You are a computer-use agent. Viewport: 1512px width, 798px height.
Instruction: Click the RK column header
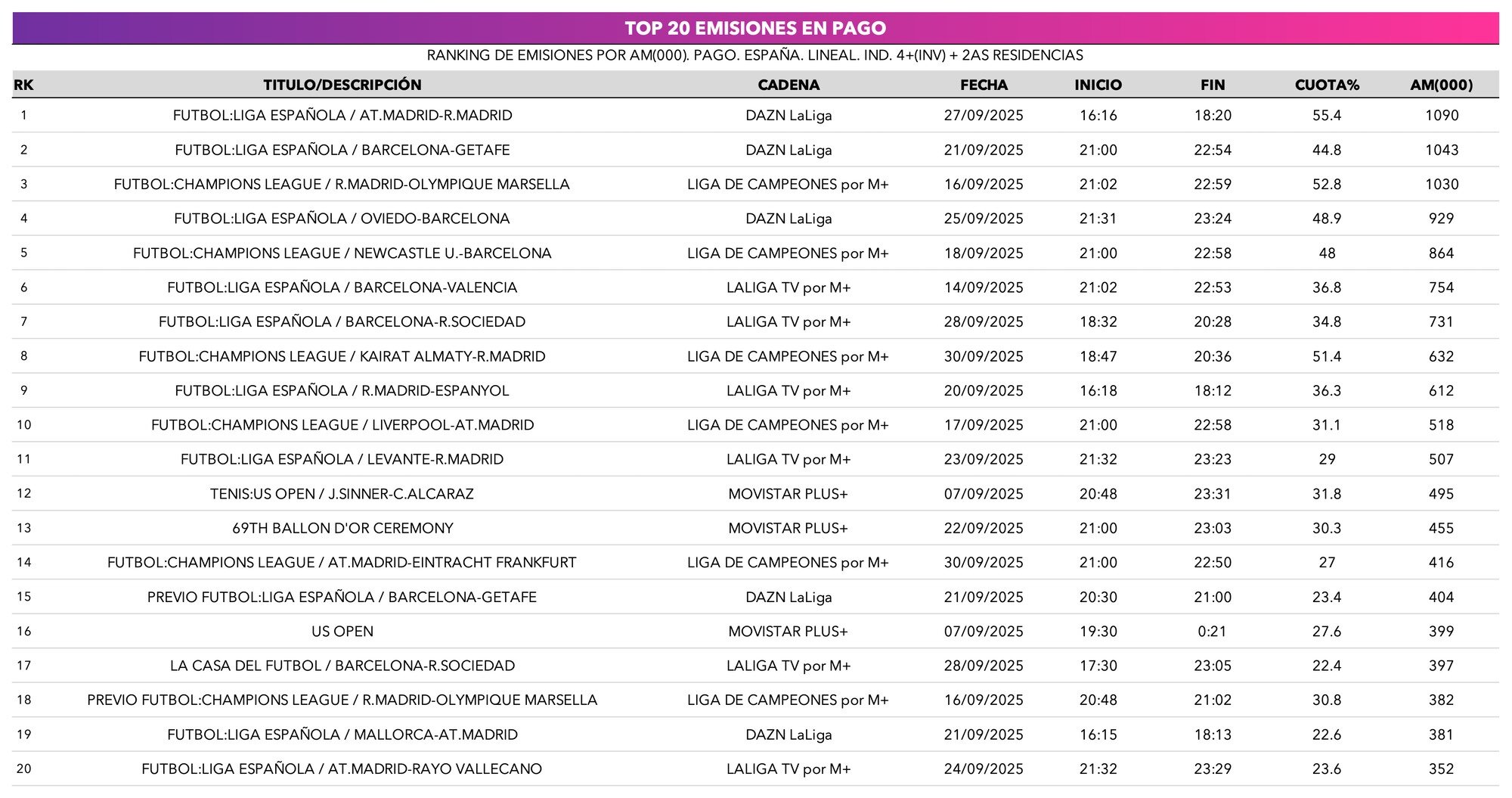pyautogui.click(x=23, y=85)
